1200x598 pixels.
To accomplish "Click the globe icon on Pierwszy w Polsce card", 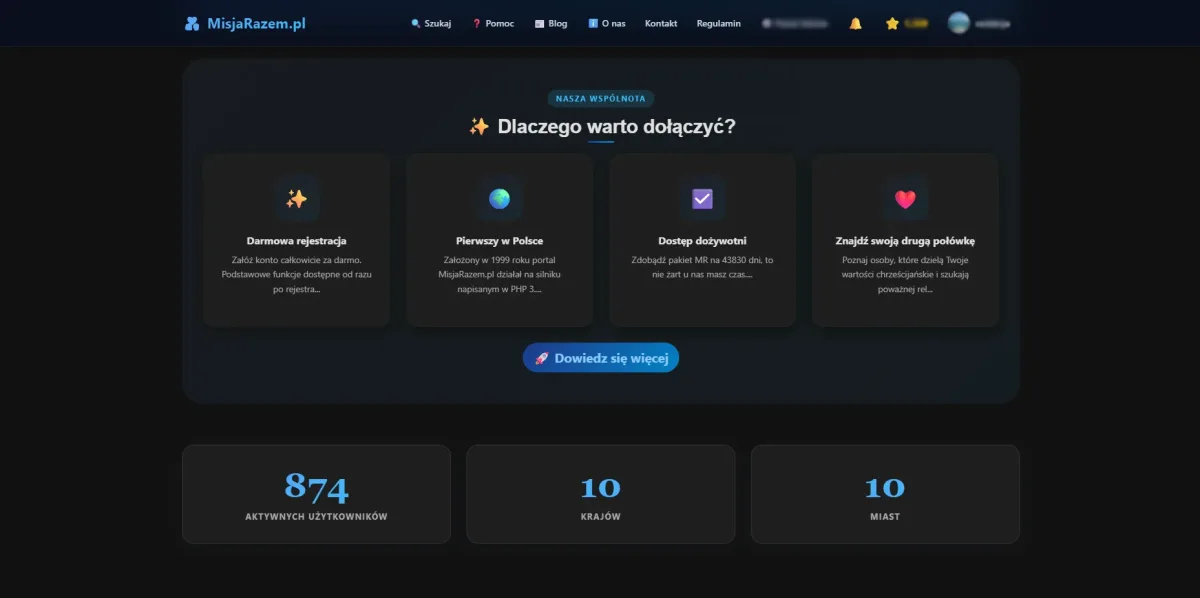I will [x=499, y=199].
